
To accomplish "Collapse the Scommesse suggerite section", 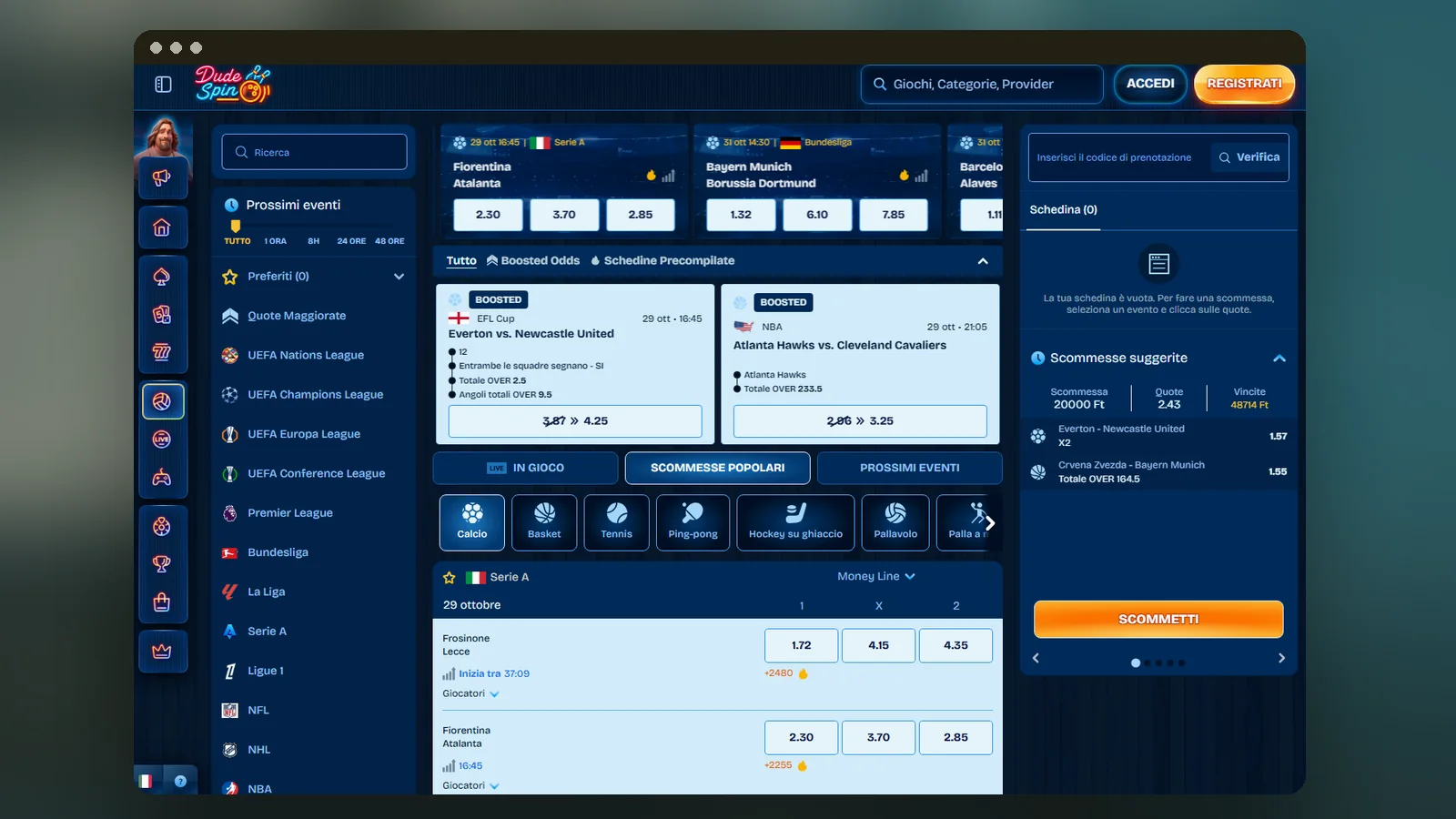I will point(1279,359).
